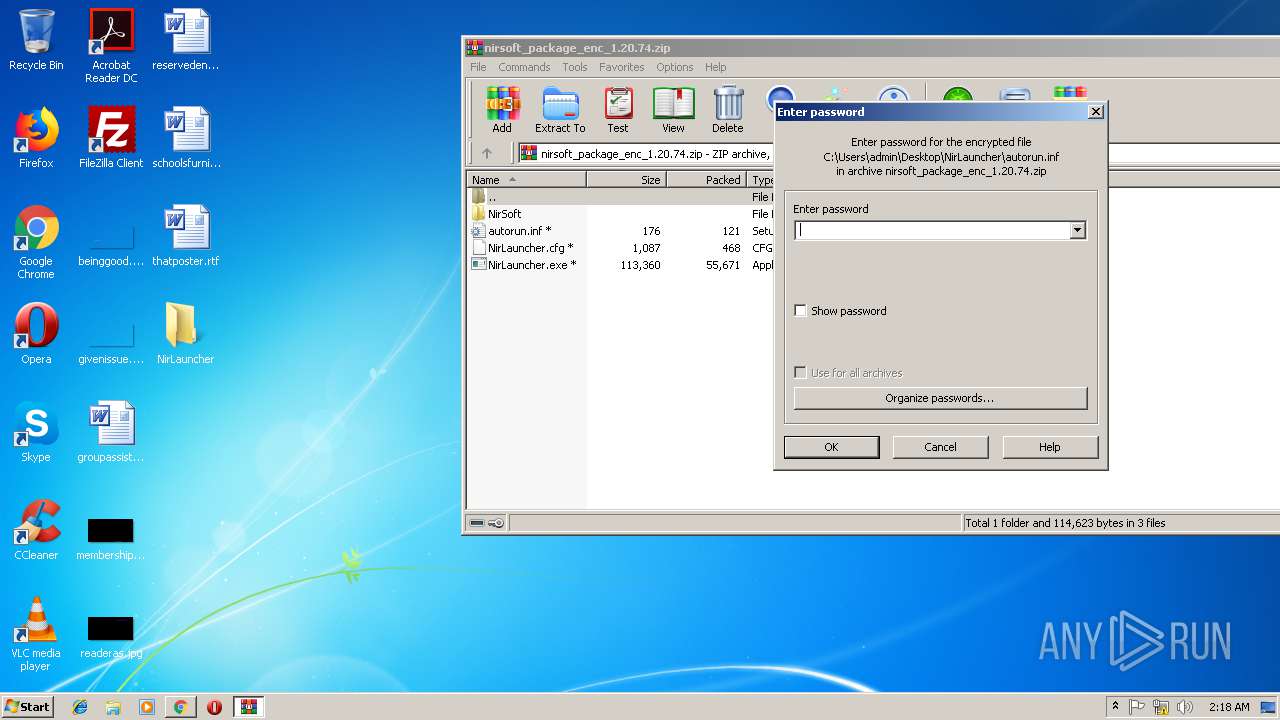Show hidden tray icons arrow
1280x720 pixels.
pos(1115,707)
